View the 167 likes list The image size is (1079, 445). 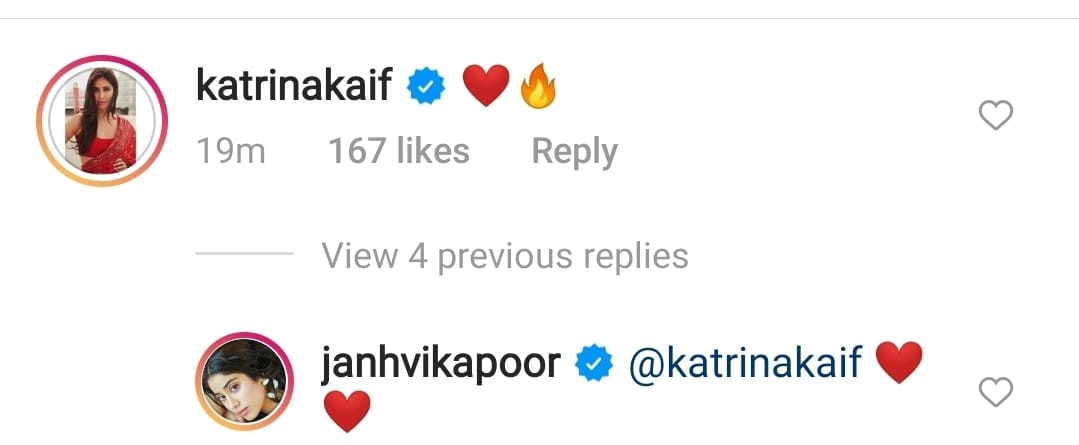point(399,151)
